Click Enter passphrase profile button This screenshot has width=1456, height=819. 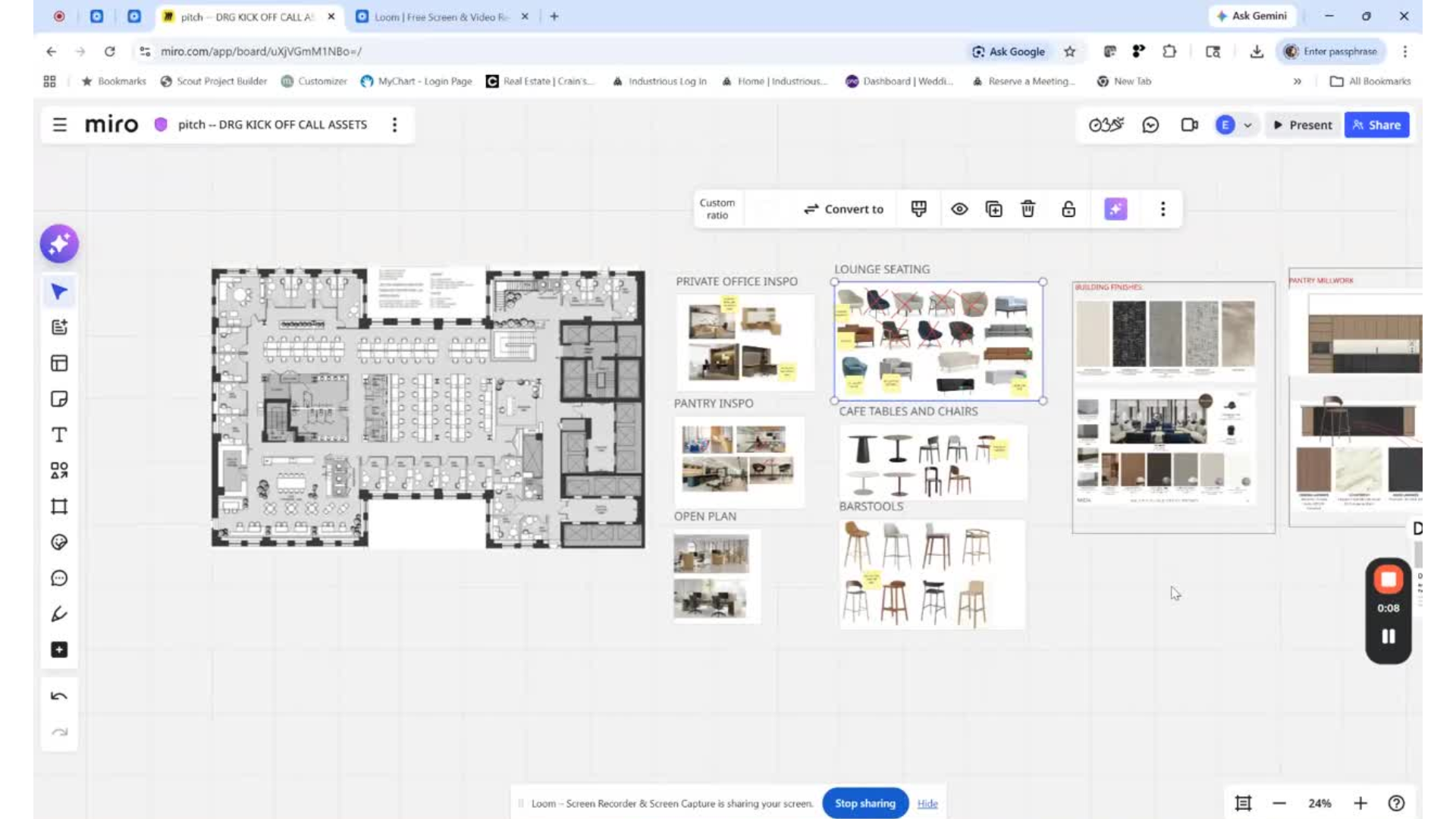[x=1332, y=52]
